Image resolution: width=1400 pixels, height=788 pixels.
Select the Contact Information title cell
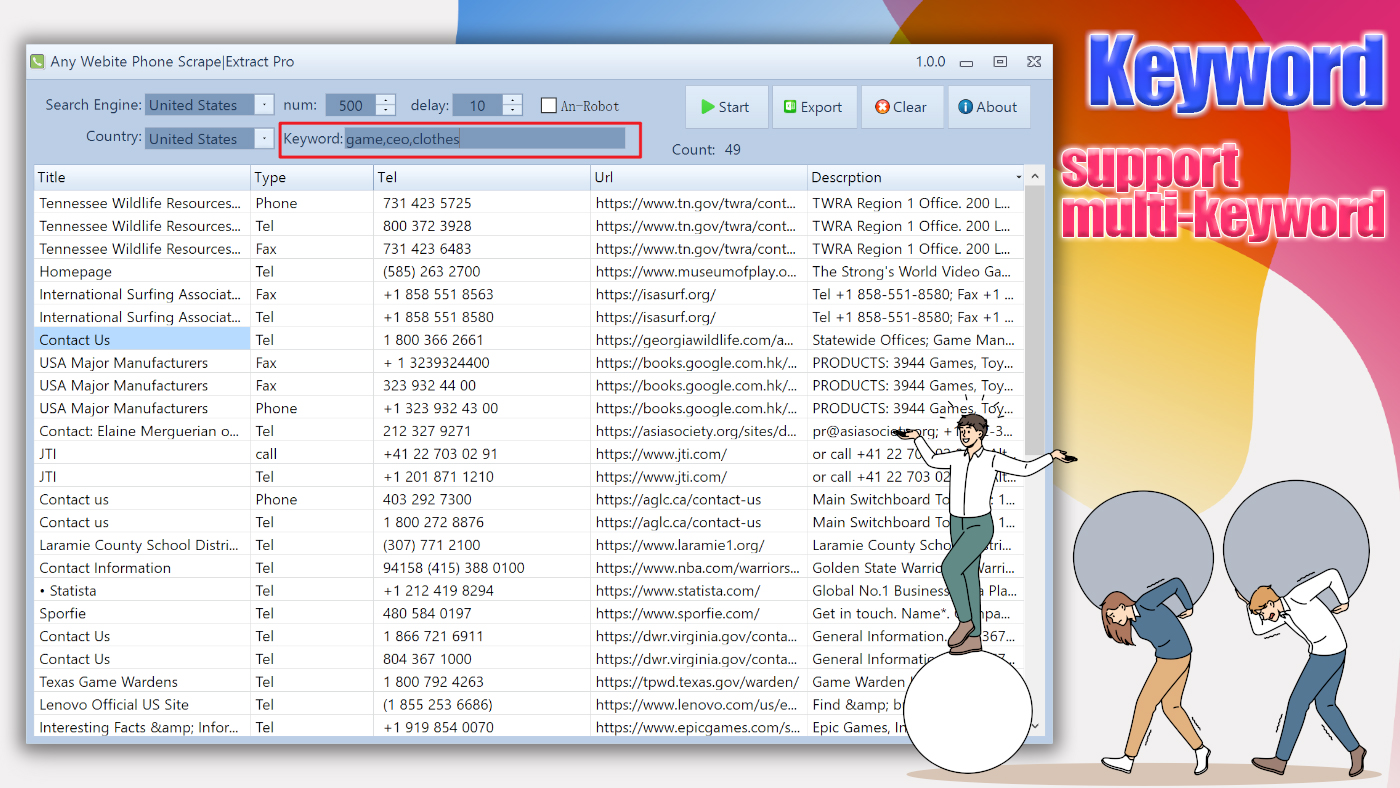point(142,568)
